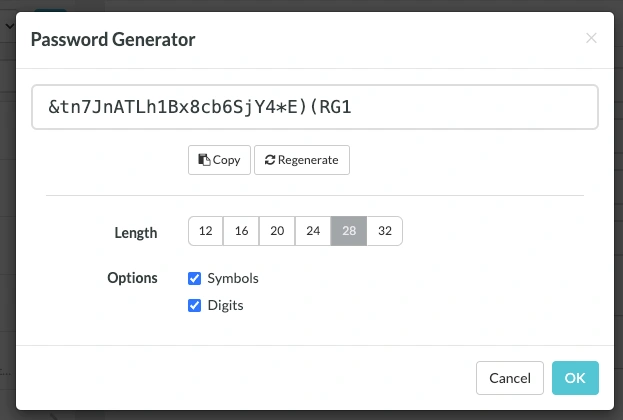The width and height of the screenshot is (623, 420).
Task: Click the Copy button text
Action: [227, 160]
